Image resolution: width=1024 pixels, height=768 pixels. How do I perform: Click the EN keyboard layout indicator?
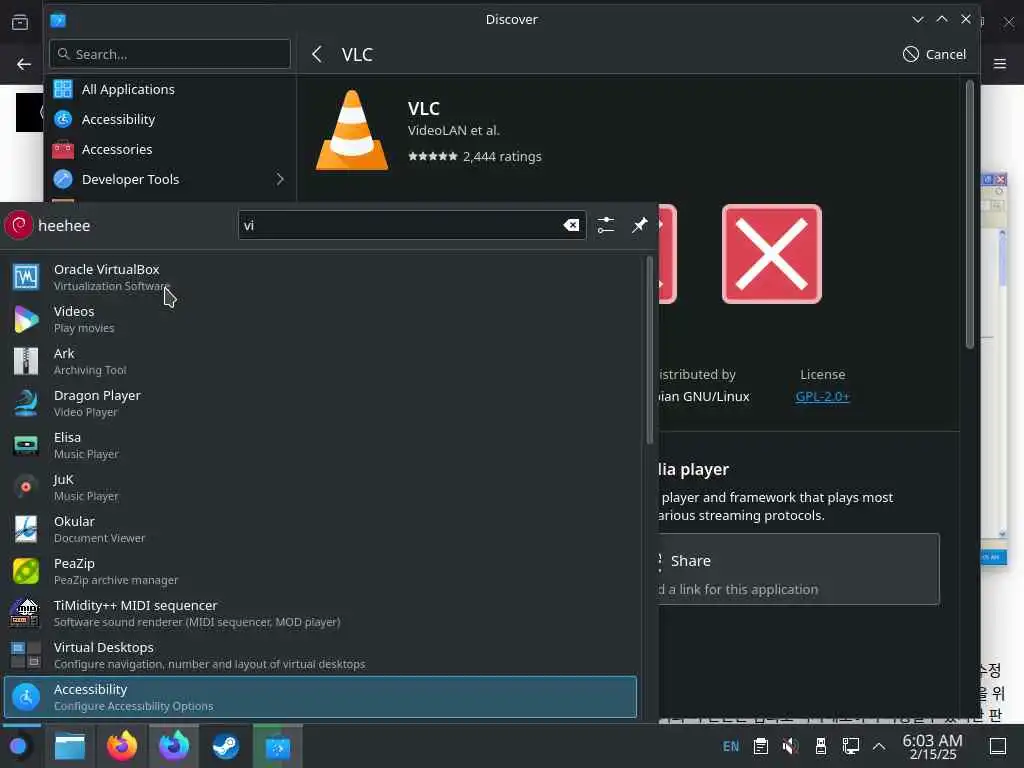click(731, 746)
